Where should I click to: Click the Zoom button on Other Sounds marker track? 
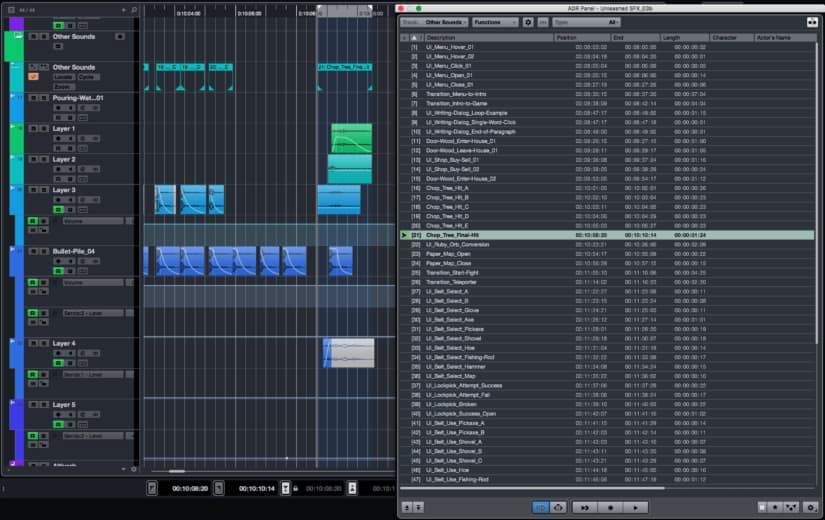64,86
